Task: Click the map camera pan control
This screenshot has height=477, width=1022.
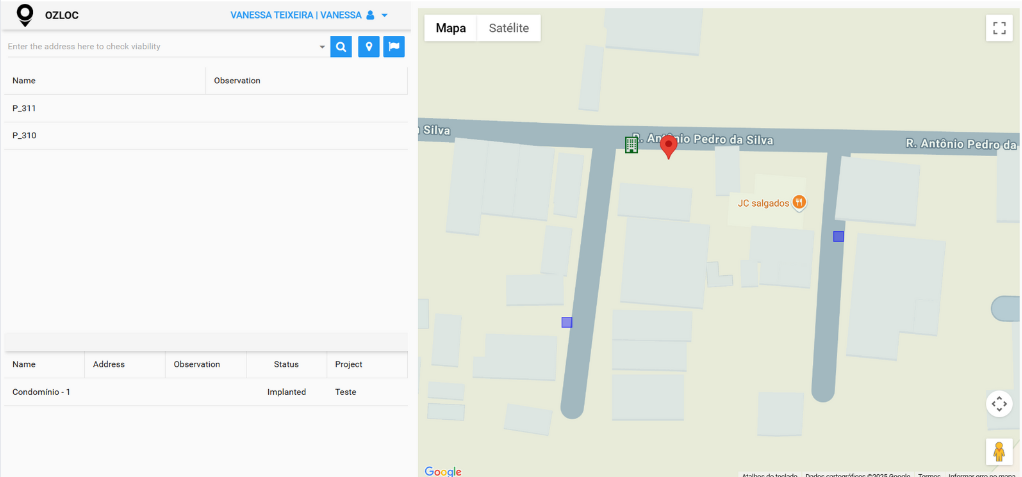Action: click(x=999, y=404)
